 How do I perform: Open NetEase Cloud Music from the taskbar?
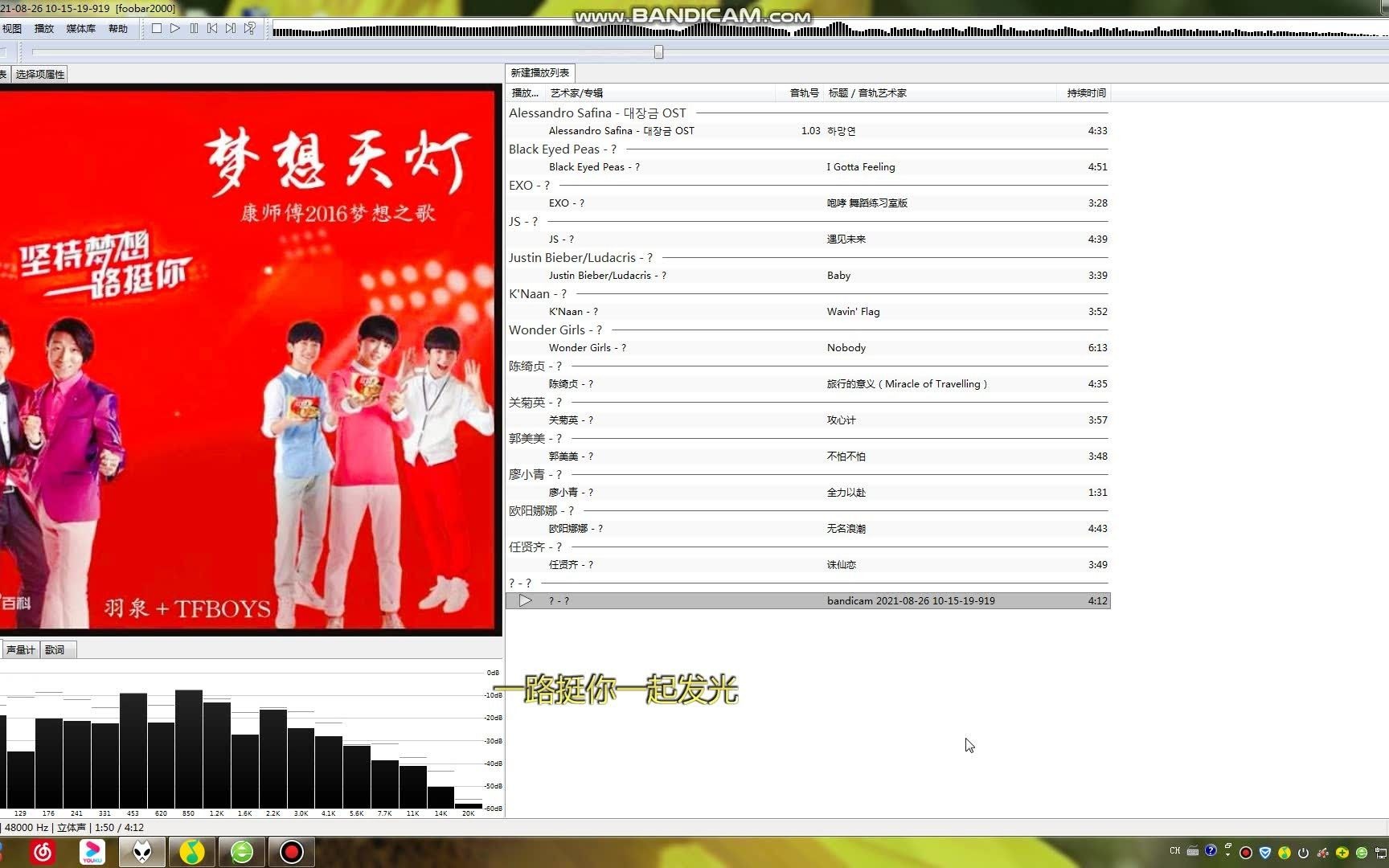point(43,851)
